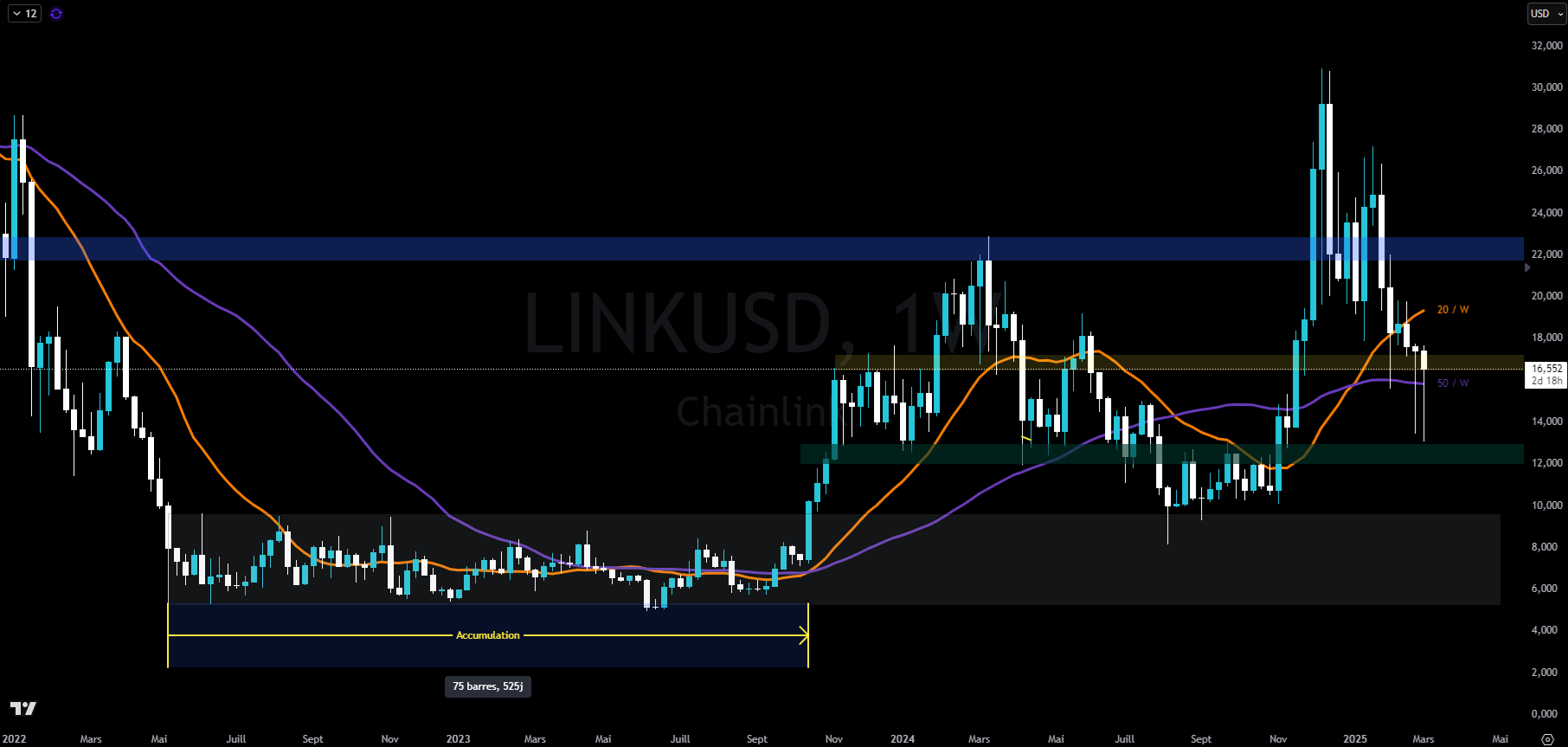The width and height of the screenshot is (1568, 747).
Task: Click the current price label 16,552
Action: coord(1547,369)
